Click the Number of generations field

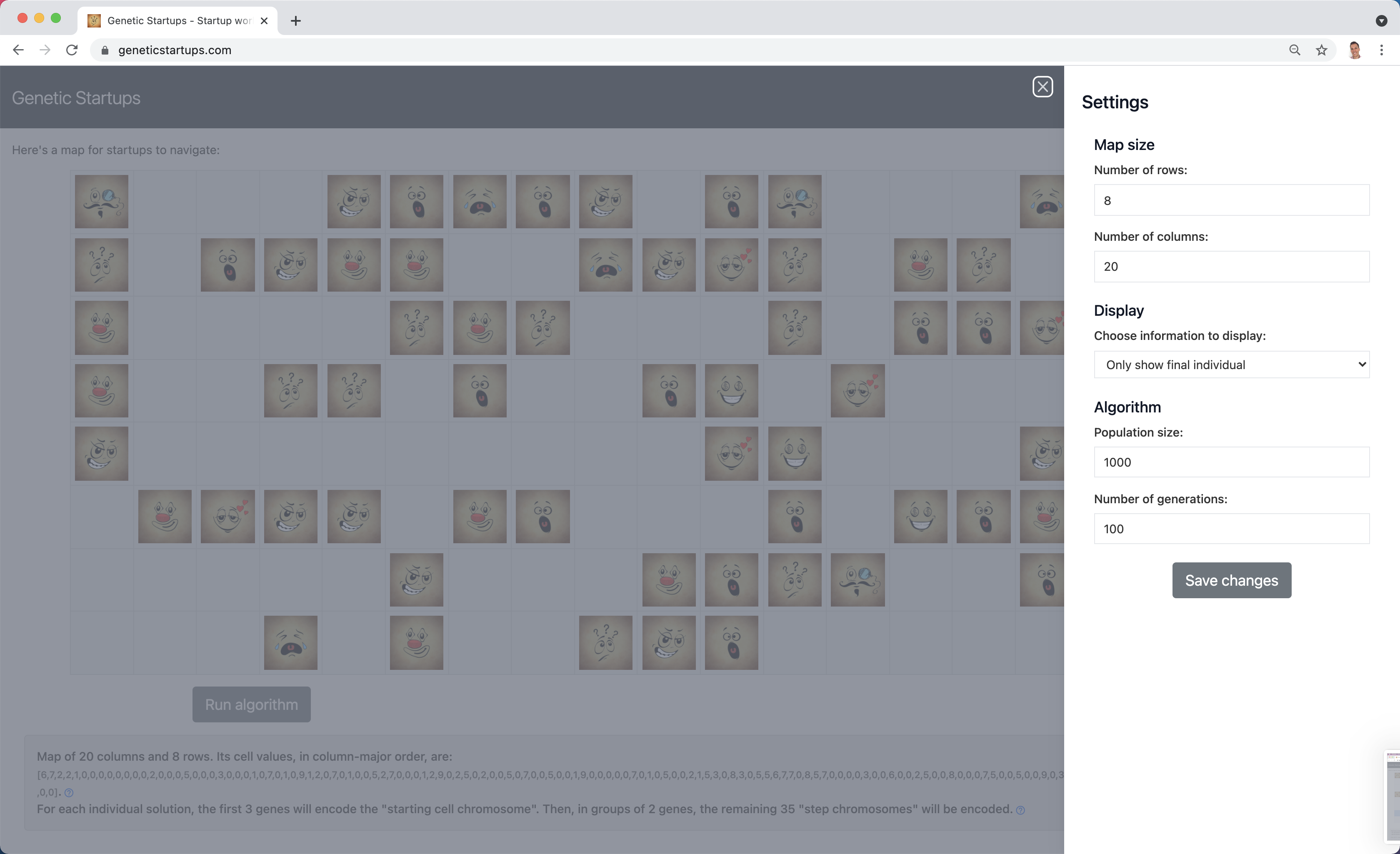[1231, 529]
